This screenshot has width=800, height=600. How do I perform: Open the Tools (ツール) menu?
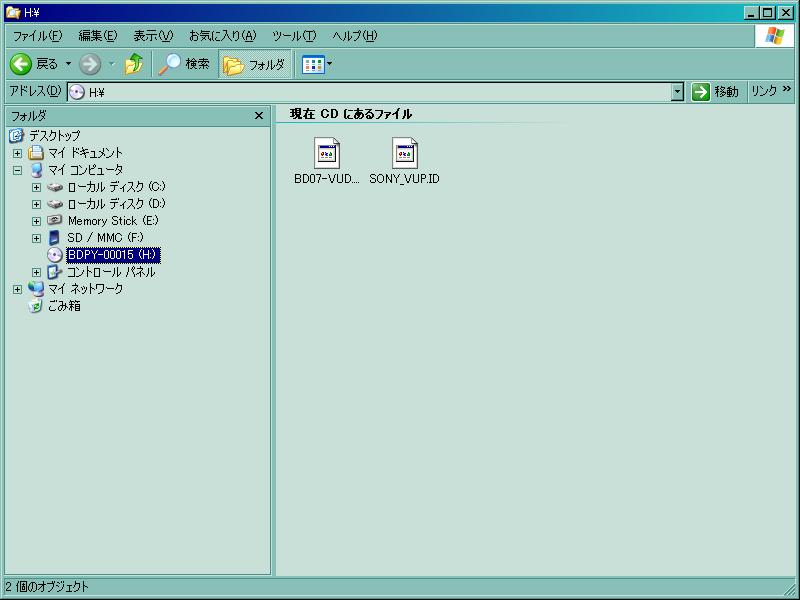[x=293, y=36]
